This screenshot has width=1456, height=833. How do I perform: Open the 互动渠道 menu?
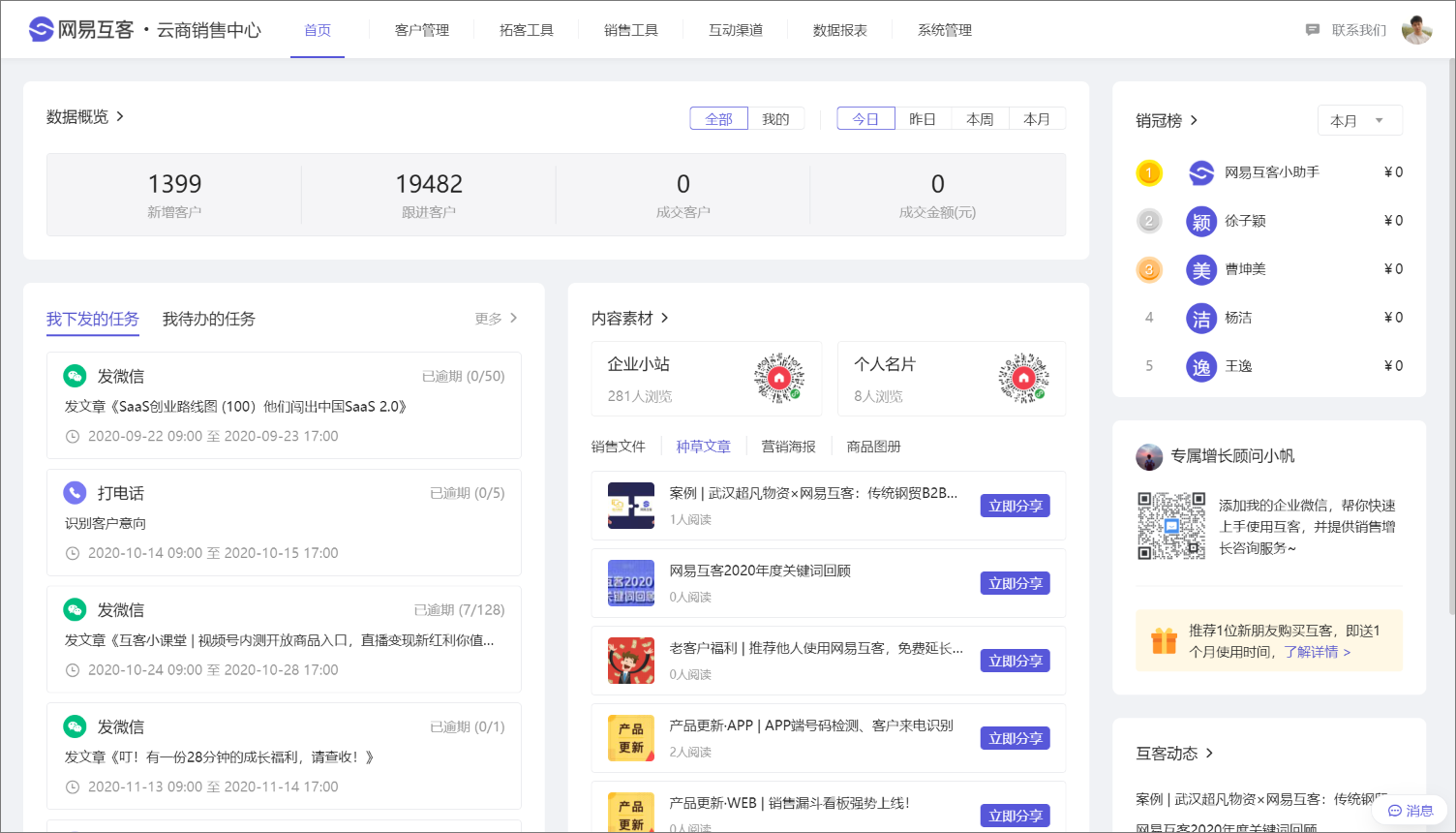tap(736, 30)
